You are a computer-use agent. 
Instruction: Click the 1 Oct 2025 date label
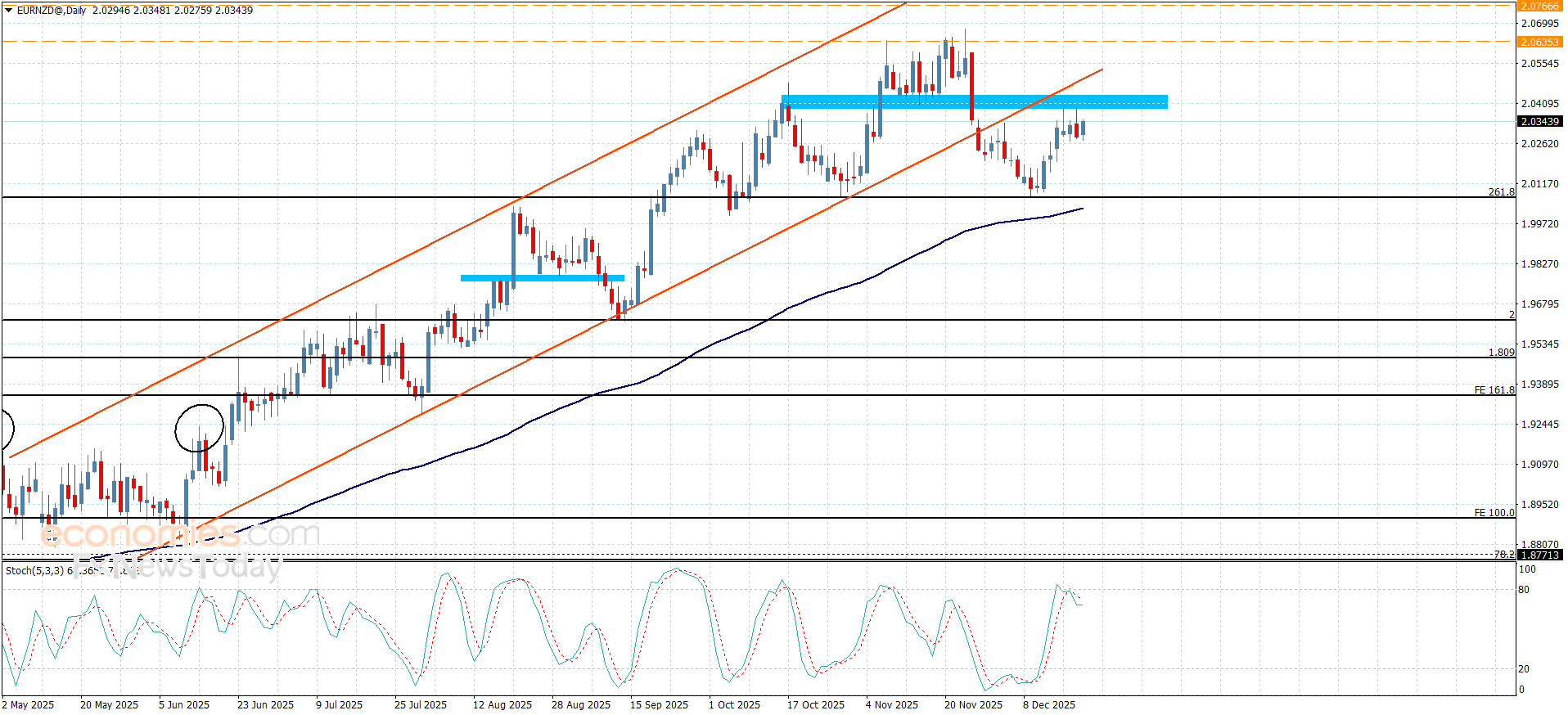point(734,705)
